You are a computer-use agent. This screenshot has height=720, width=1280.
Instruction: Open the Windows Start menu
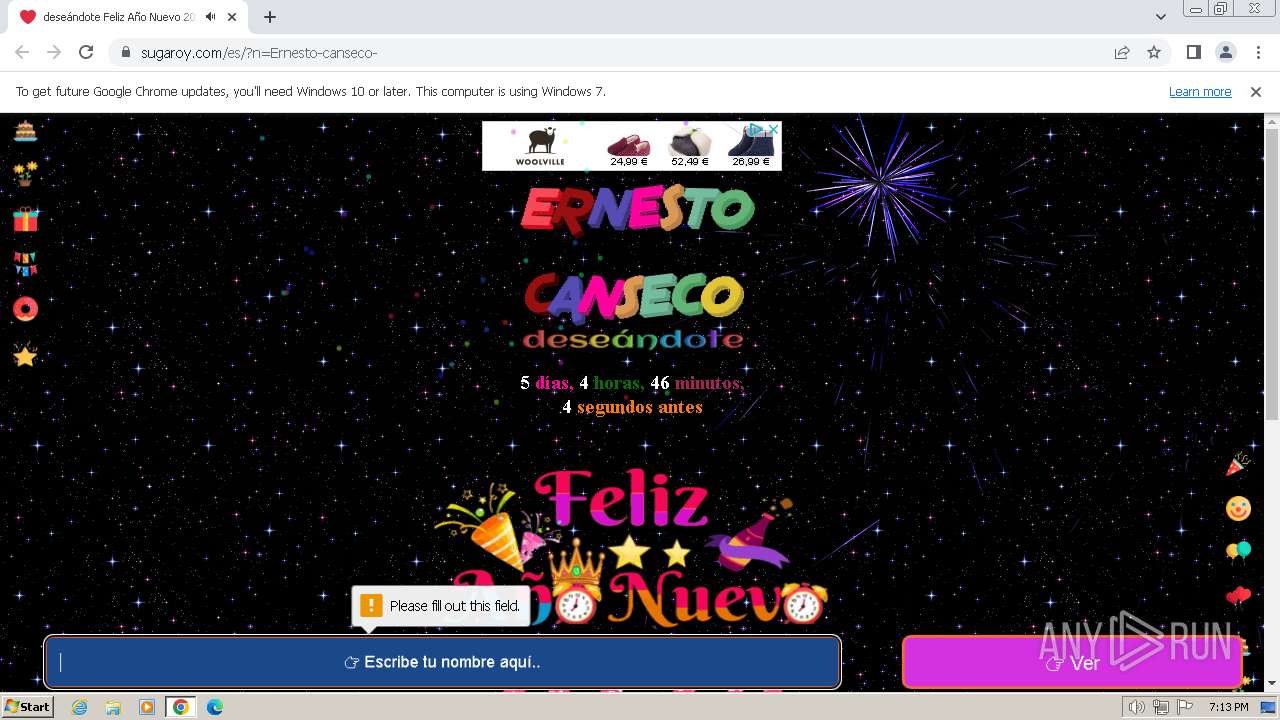click(x=27, y=706)
